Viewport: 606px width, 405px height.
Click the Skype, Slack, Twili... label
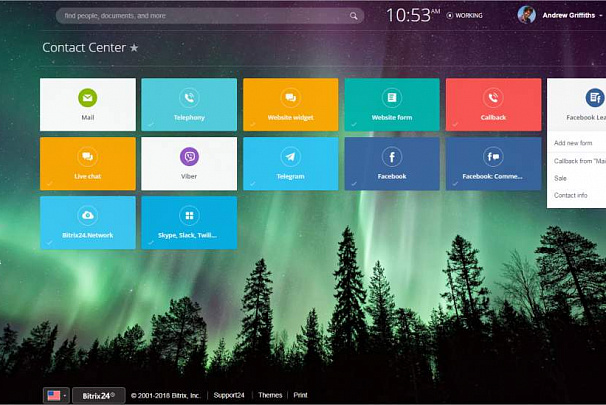tap(187, 235)
